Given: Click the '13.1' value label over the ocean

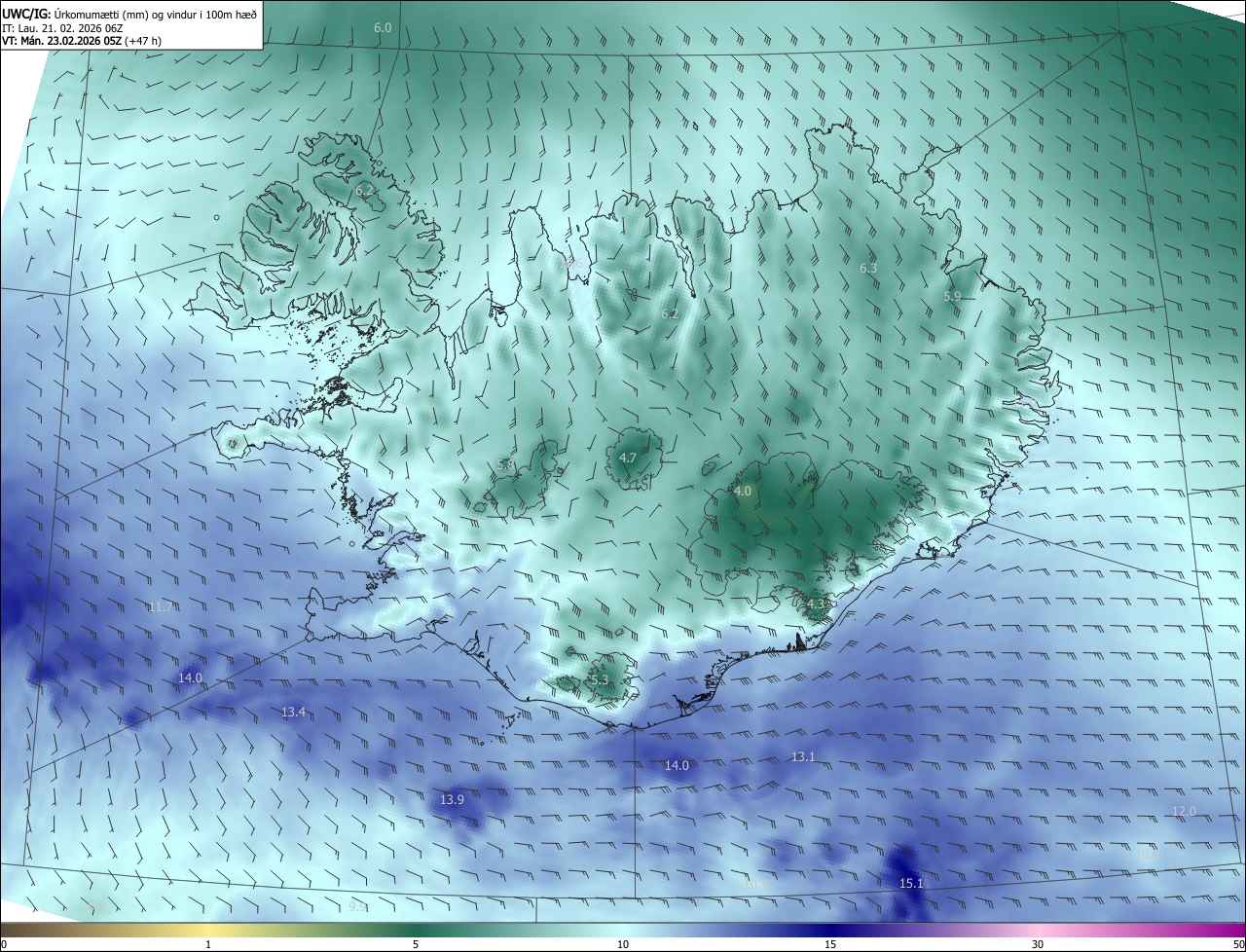Looking at the screenshot, I should 803,756.
